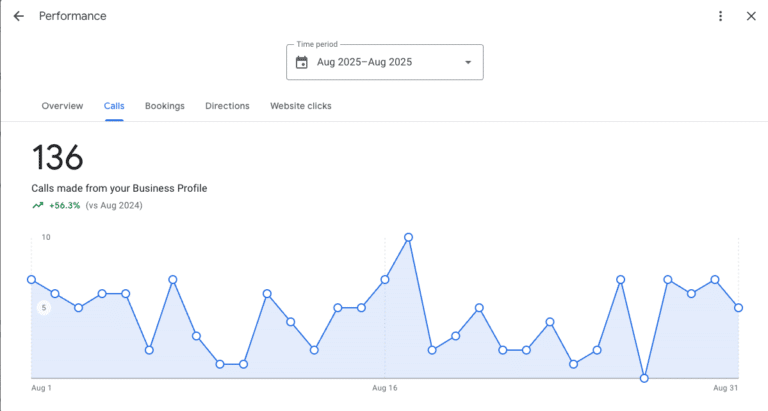This screenshot has width=768, height=411.
Task: Click the calendar icon in Time period
Action: coord(302,62)
